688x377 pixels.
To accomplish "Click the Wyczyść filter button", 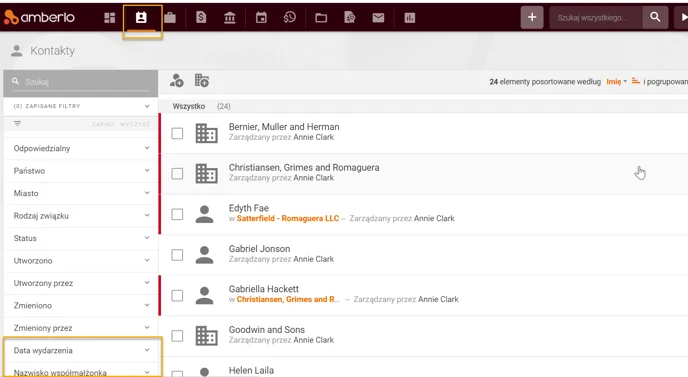I will tap(135, 124).
